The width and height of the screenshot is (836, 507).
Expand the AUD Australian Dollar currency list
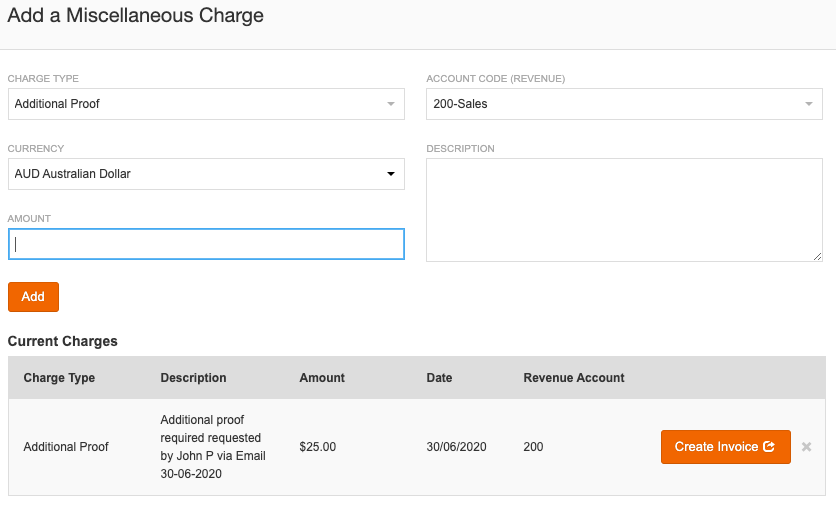pyautogui.click(x=200, y=174)
